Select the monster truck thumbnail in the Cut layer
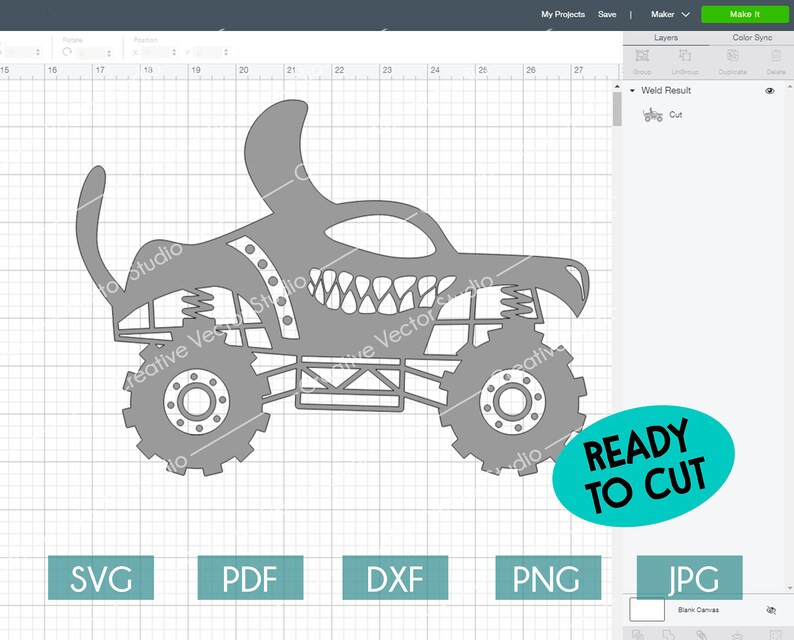 (653, 115)
